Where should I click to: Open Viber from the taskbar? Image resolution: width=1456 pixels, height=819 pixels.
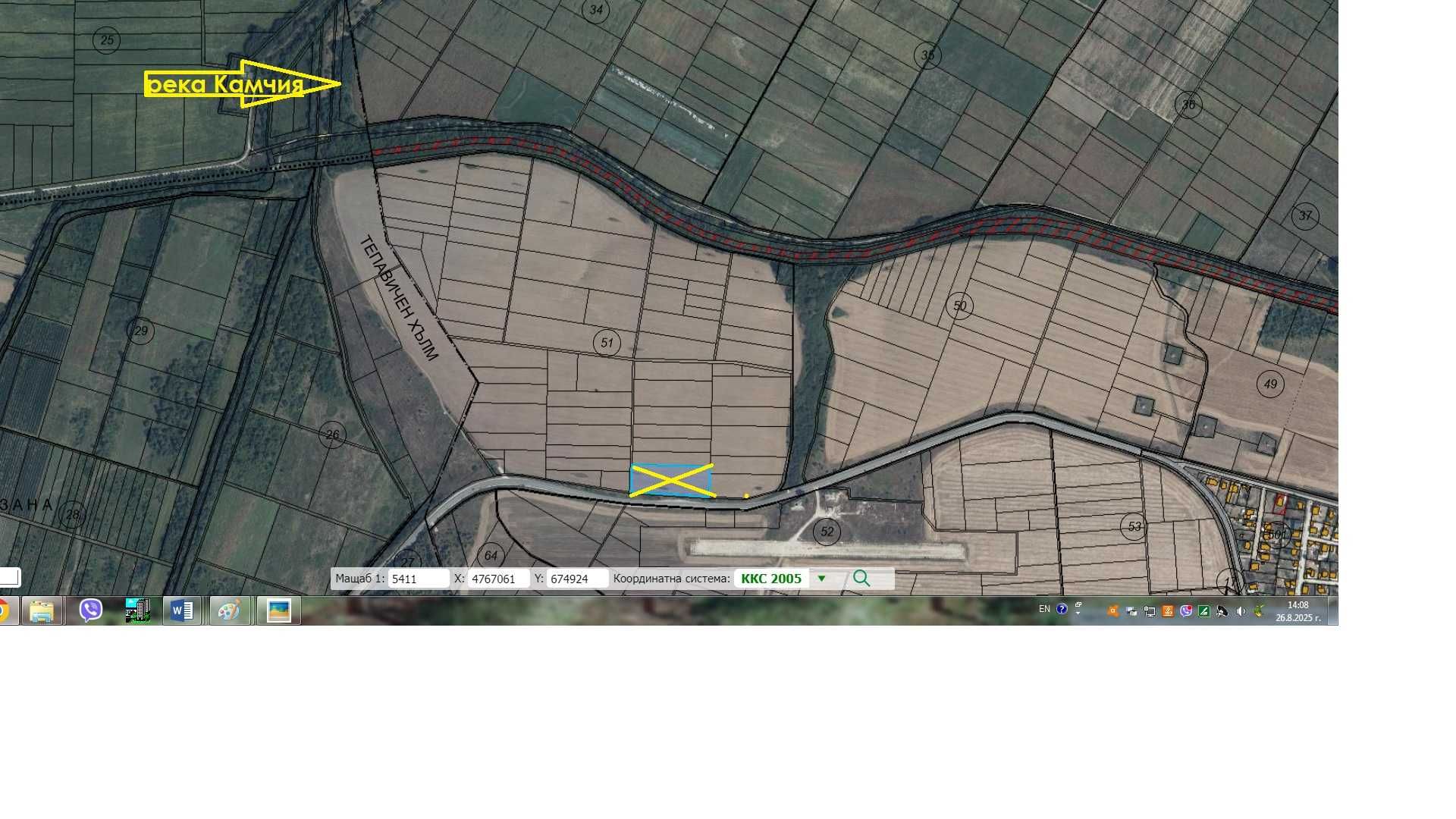point(91,610)
